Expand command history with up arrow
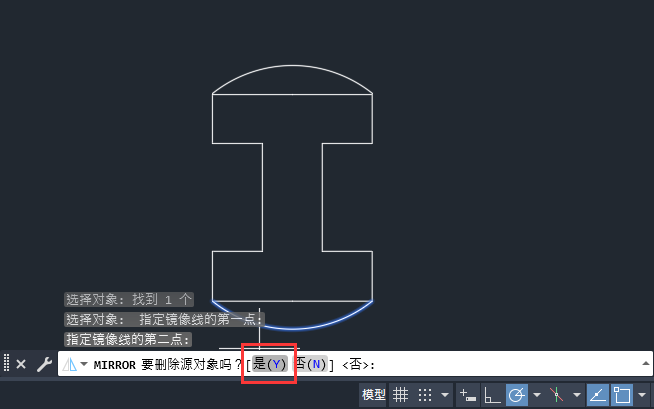Viewport: 654px width, 409px height. [646, 364]
